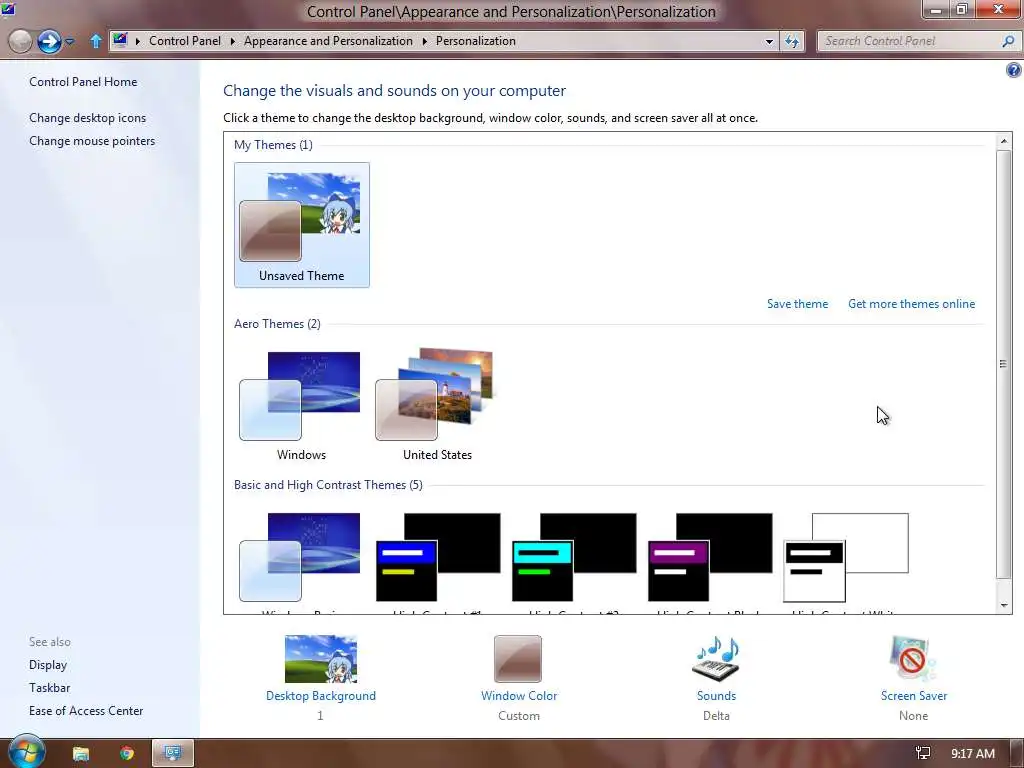The width and height of the screenshot is (1024, 768).
Task: Click the Desktop Background text link
Action: click(x=321, y=696)
